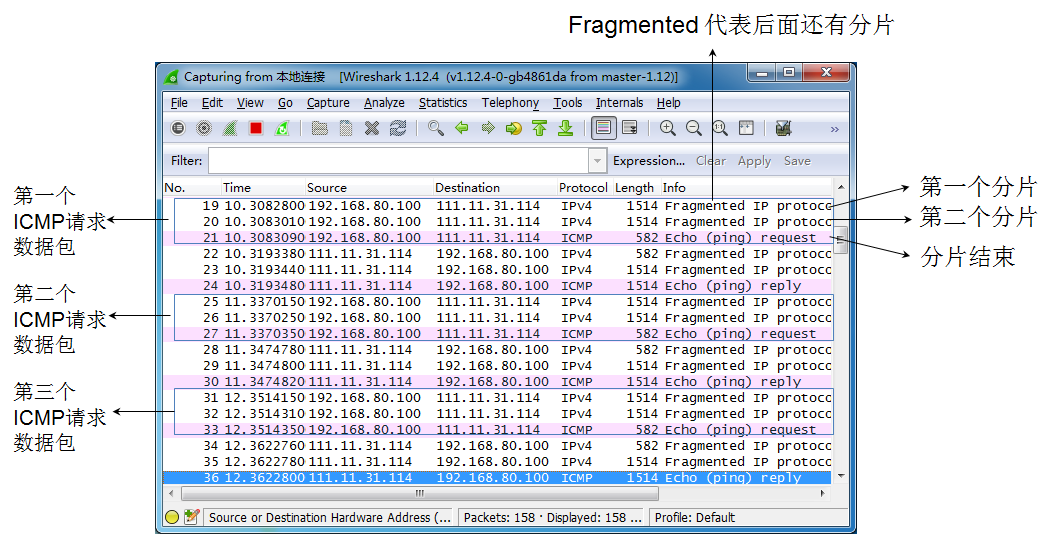1054x534 pixels.
Task: Restart the current capture icon
Action: click(282, 128)
